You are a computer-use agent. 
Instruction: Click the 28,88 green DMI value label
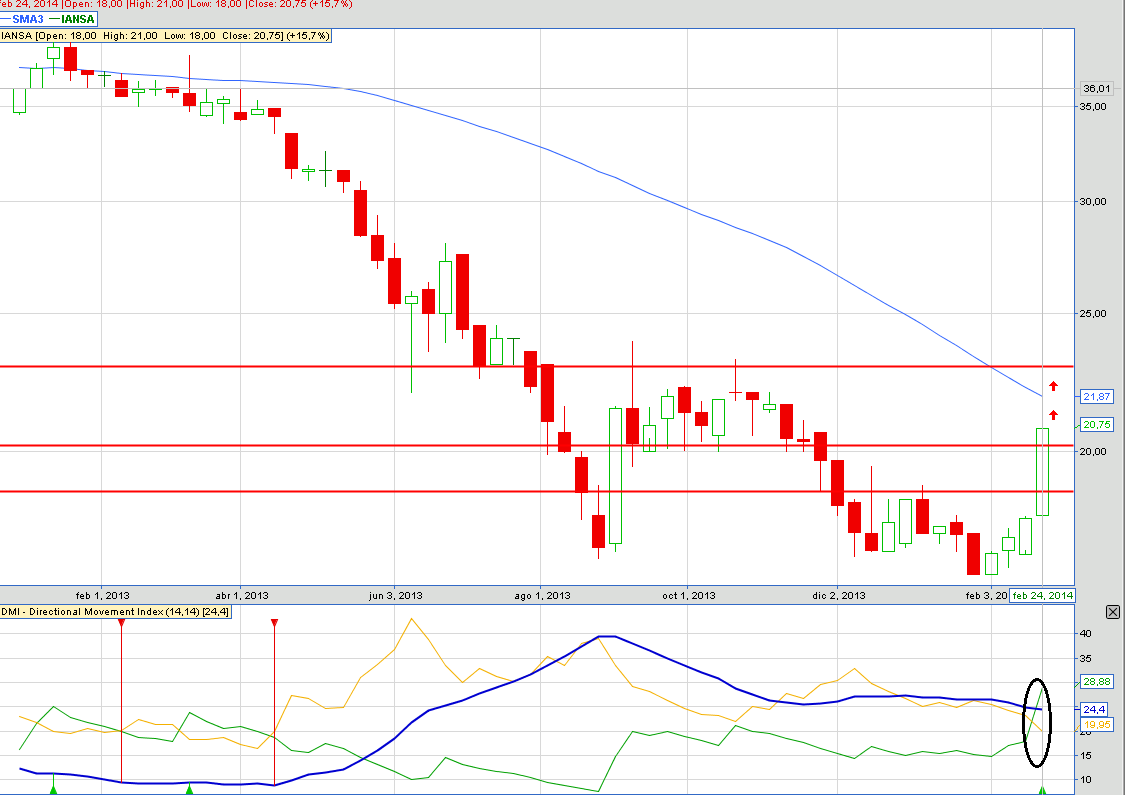pyautogui.click(x=1097, y=682)
